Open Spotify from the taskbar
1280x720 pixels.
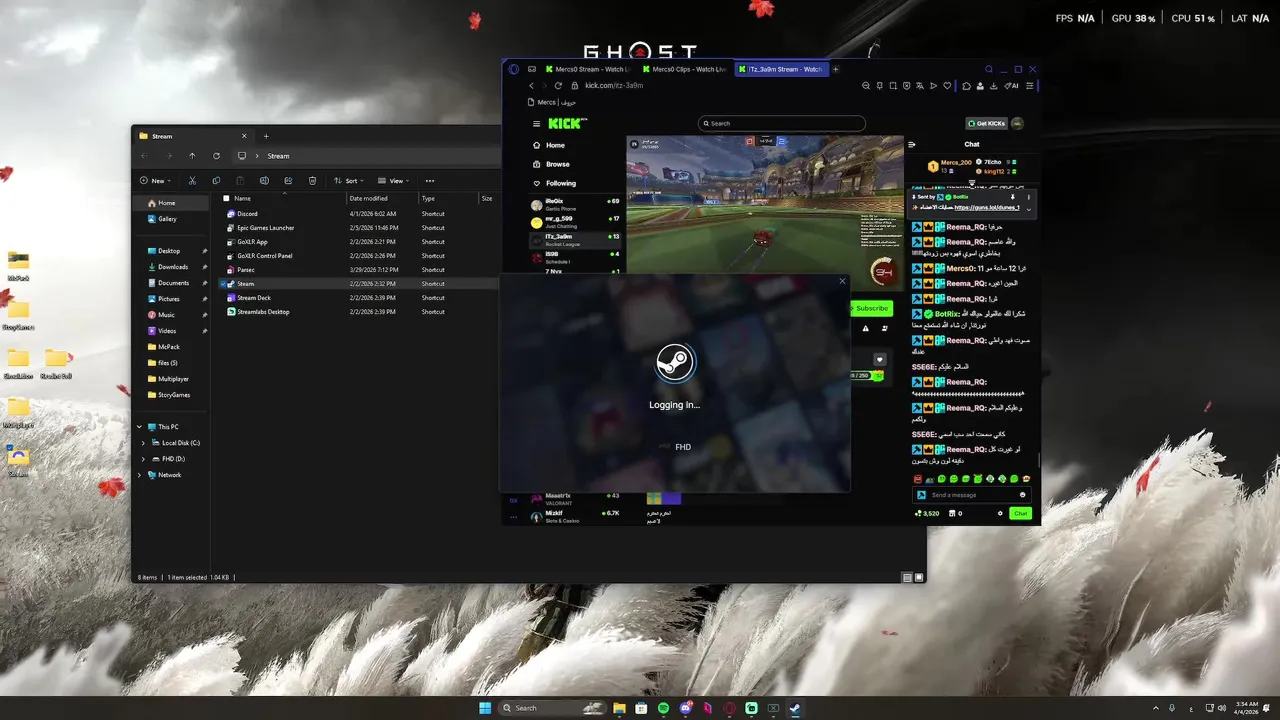tap(664, 708)
